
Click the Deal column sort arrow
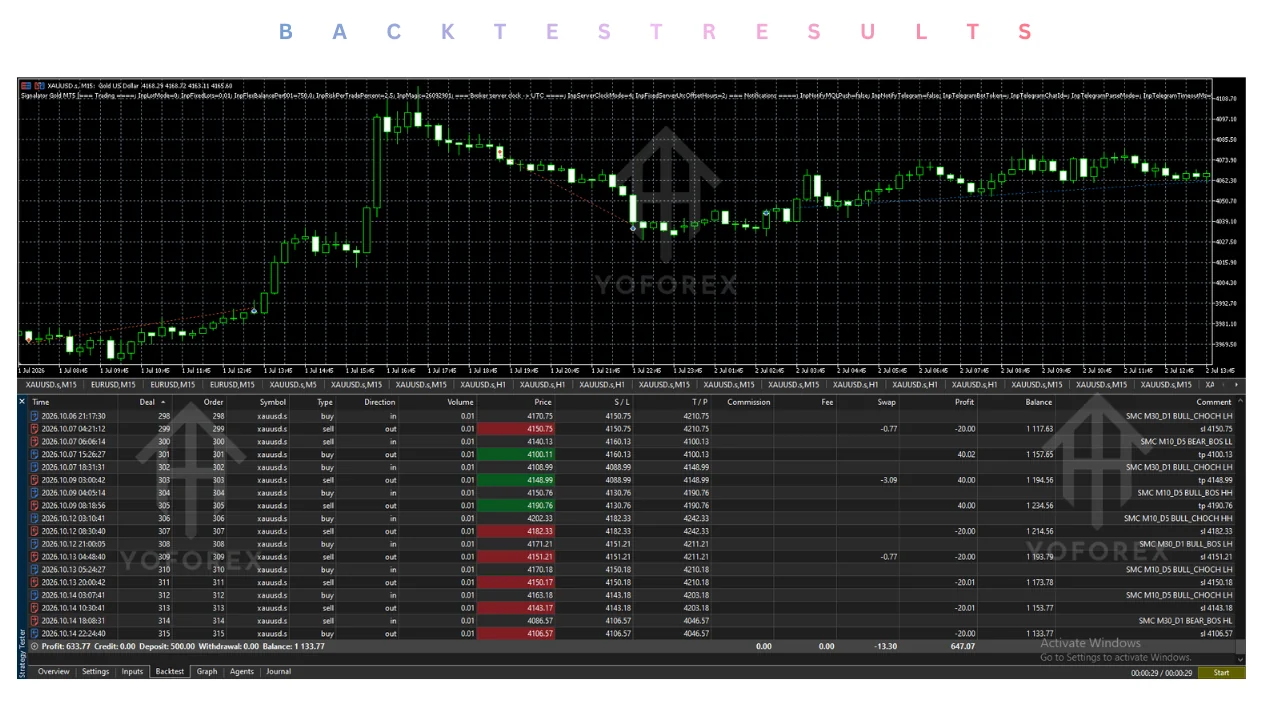coord(163,402)
